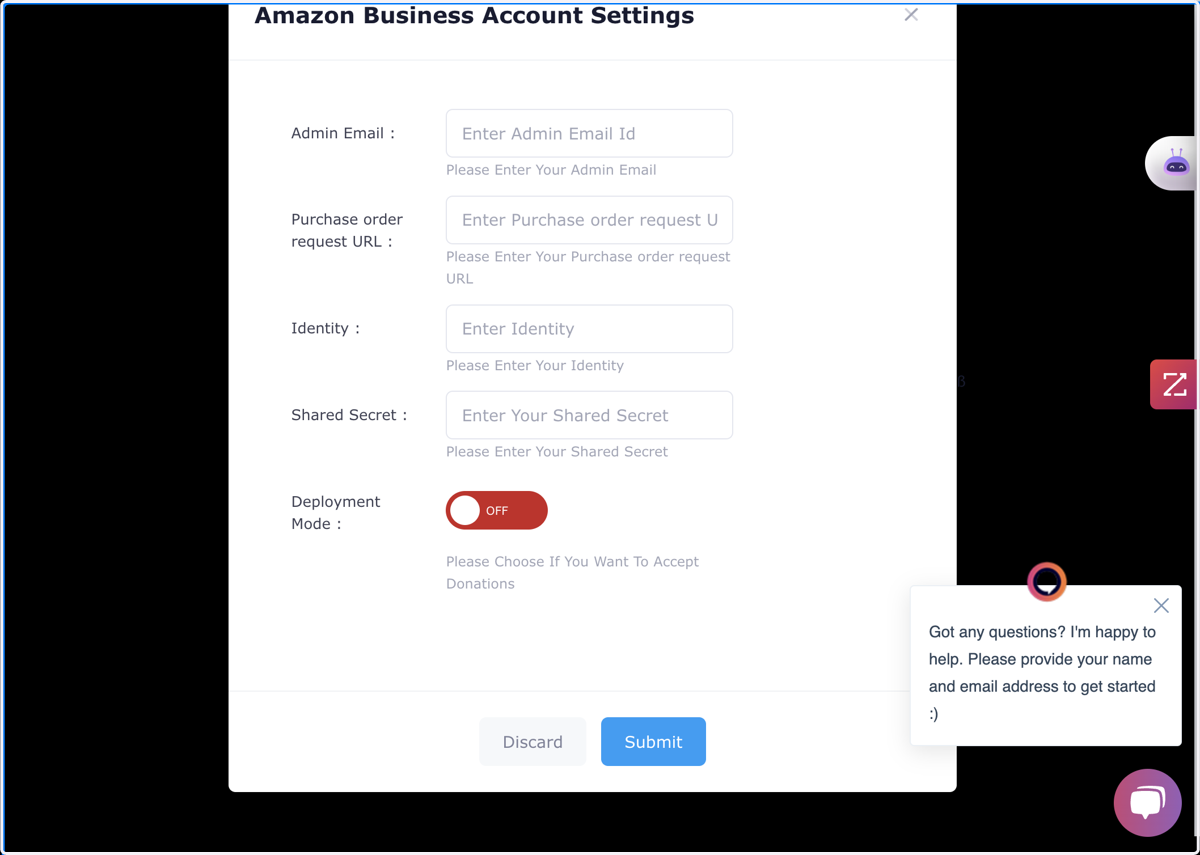Submit the Amazon Business settings form
1200x855 pixels.
pos(653,742)
